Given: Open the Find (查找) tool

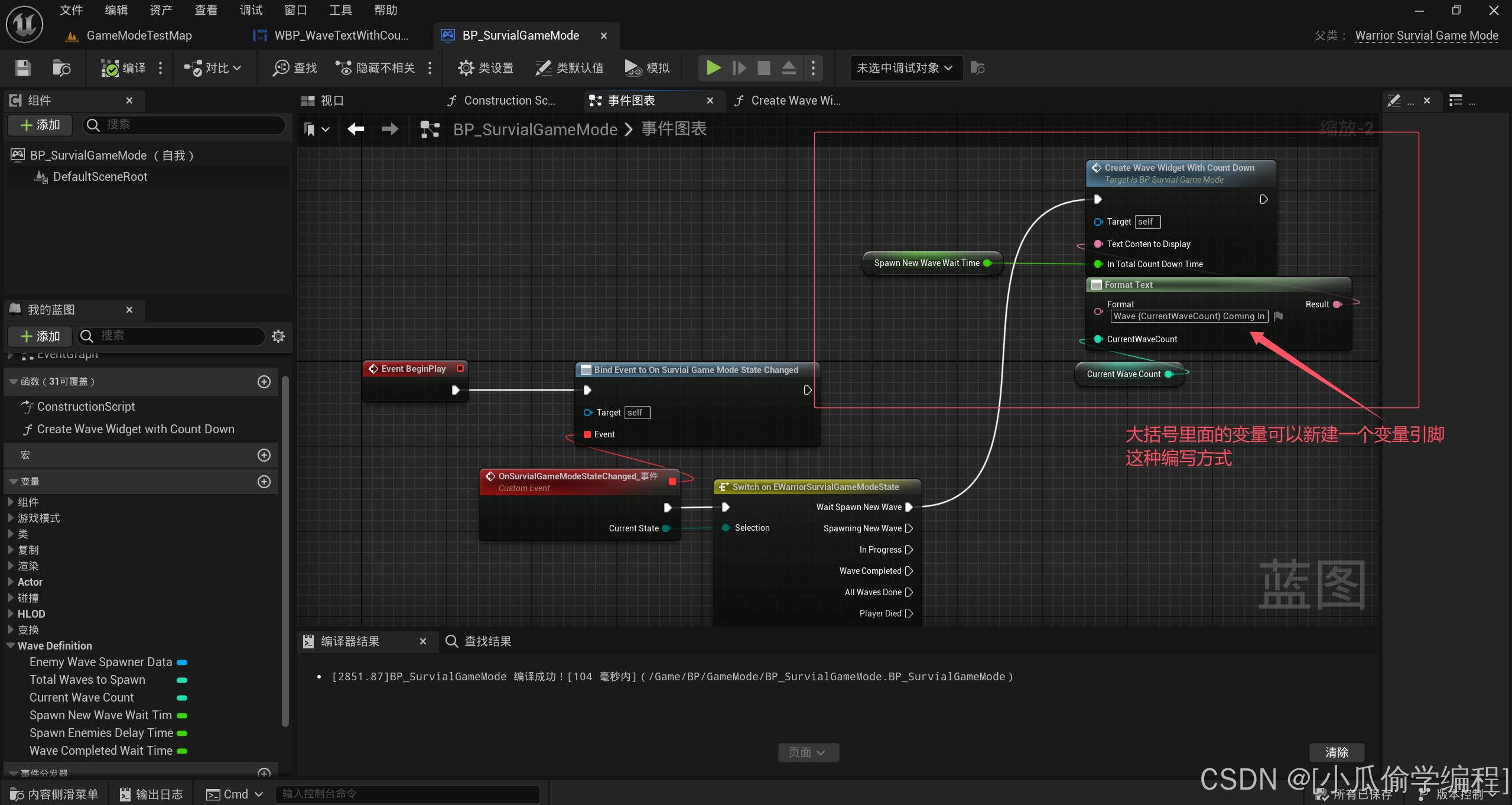Looking at the screenshot, I should (x=294, y=68).
